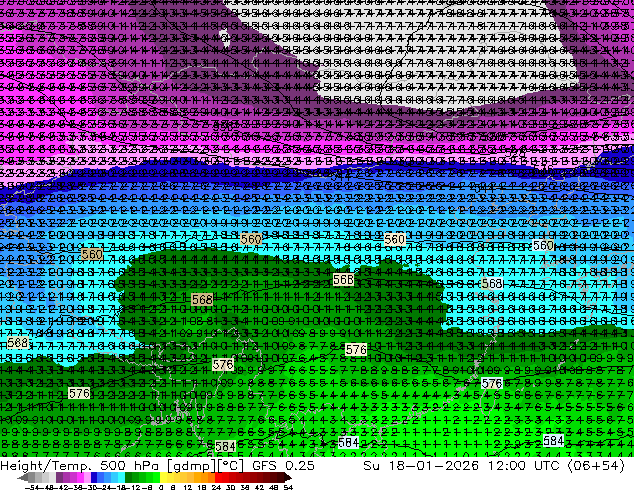
Task: Click the '-54' legend scale value
Action: point(32,487)
